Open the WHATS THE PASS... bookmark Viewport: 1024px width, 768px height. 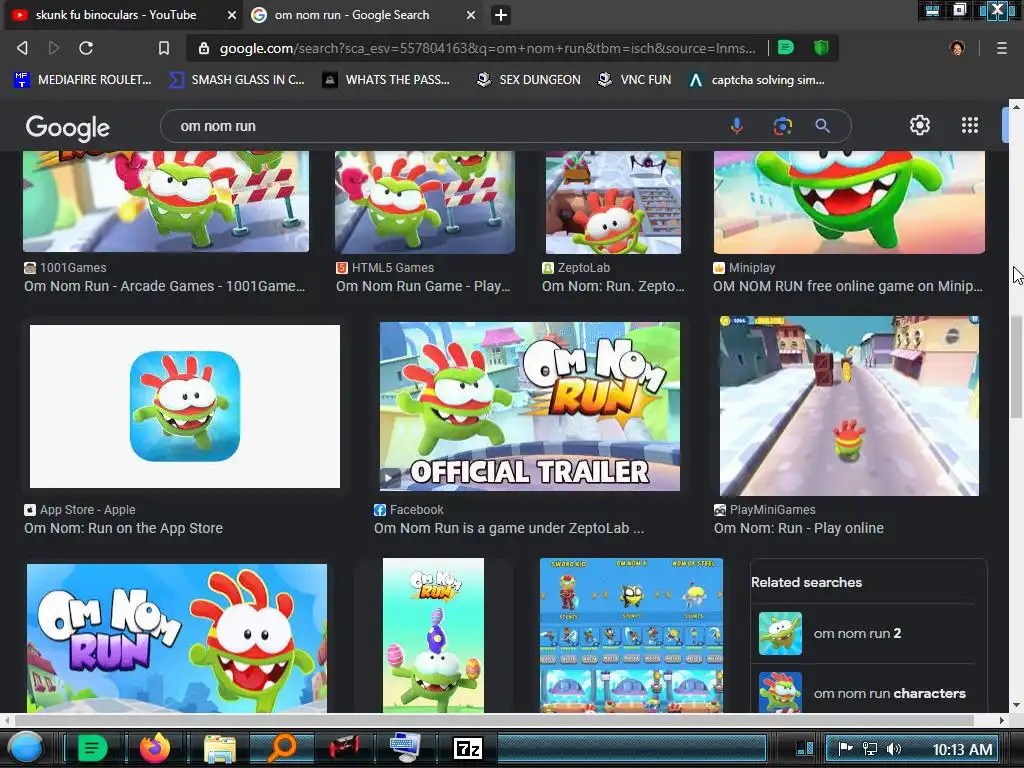387,80
